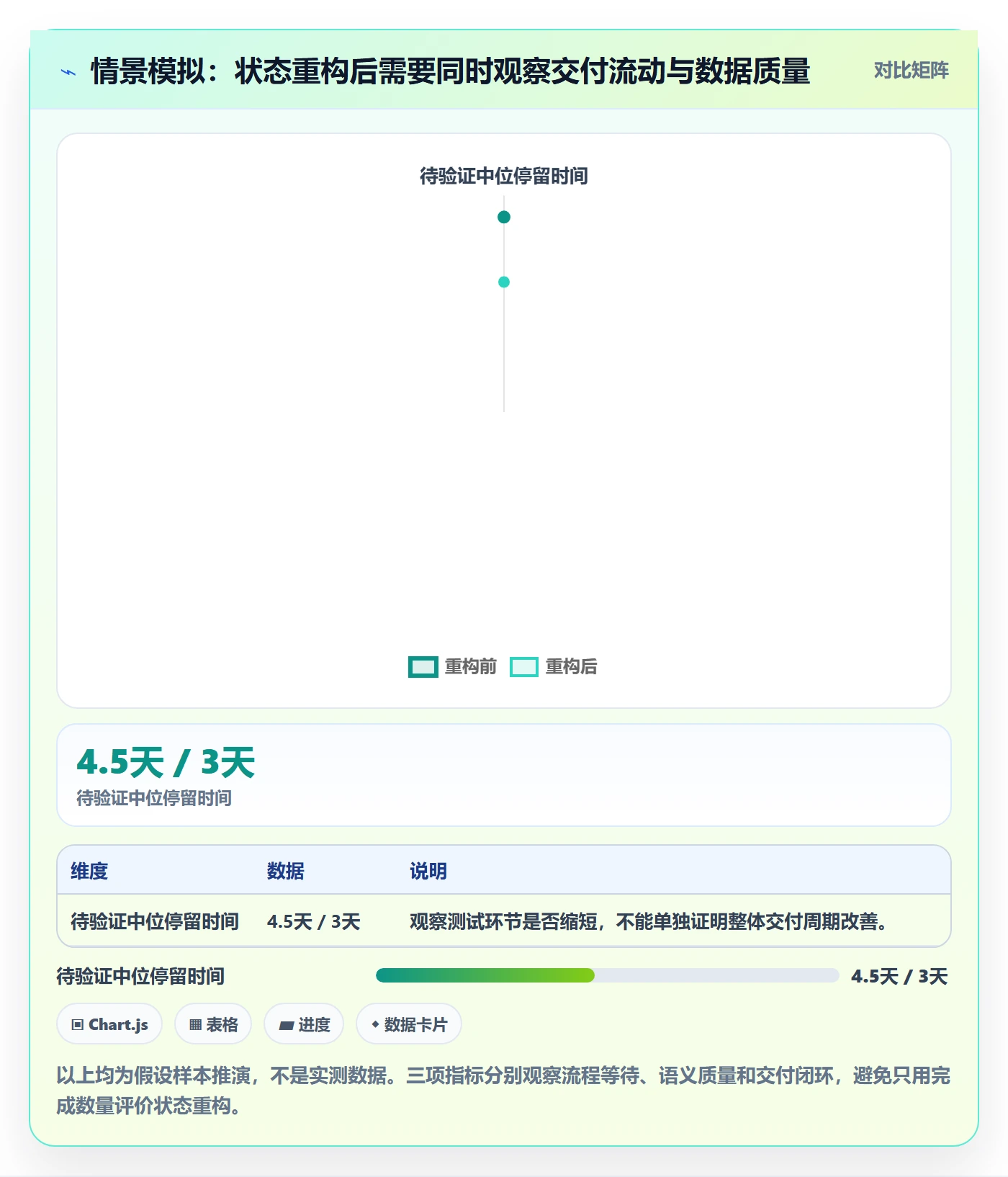
Task: Click the data card caption 待验证中位停留时间
Action: point(154,797)
